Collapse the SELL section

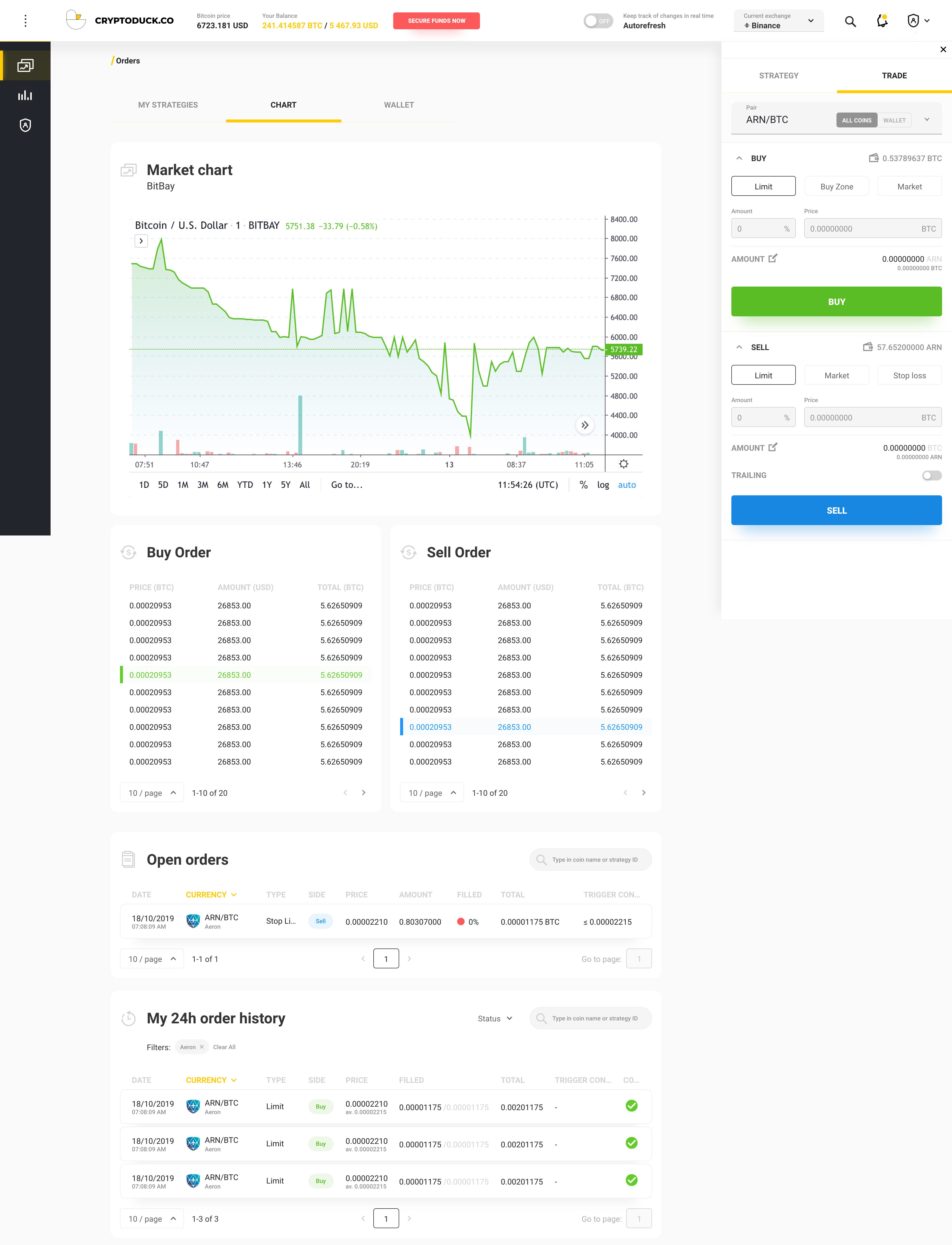point(739,347)
